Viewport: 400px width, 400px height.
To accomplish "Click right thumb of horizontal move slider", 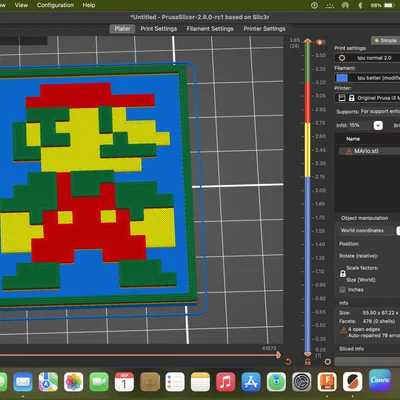I will pos(278,355).
